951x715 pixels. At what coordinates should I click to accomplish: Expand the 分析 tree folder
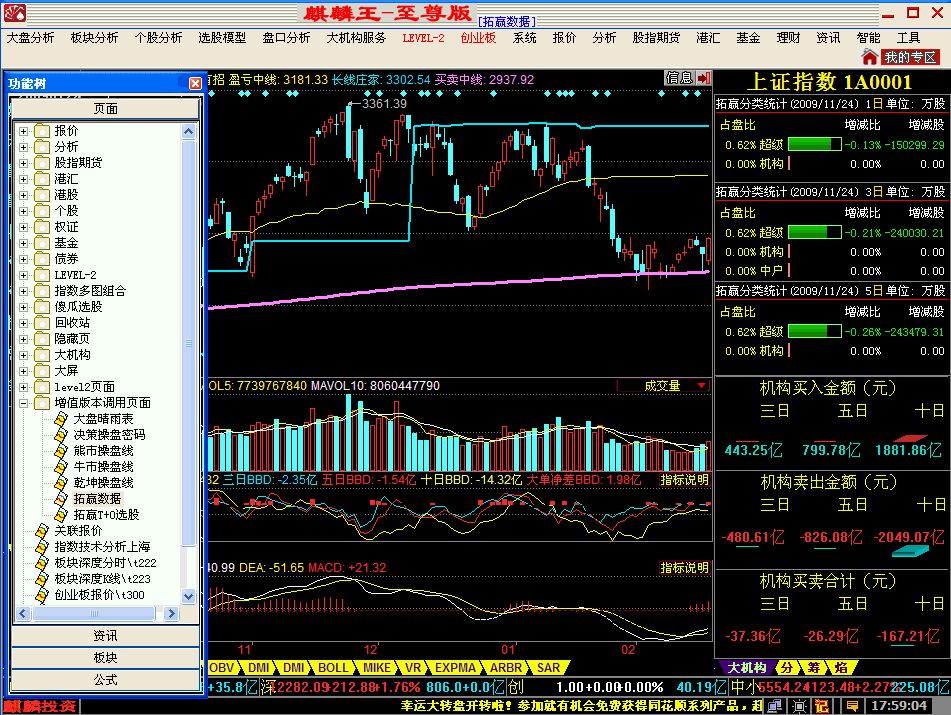pos(24,147)
